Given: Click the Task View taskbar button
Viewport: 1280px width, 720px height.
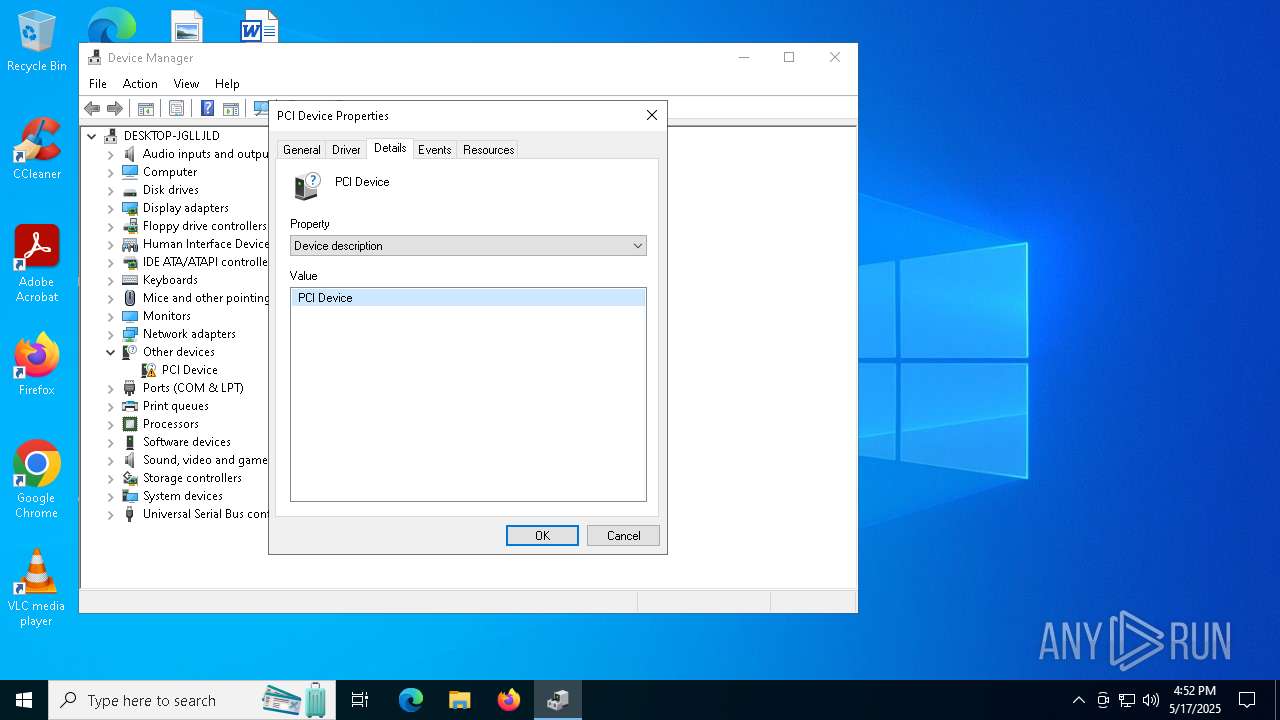Looking at the screenshot, I should (360, 700).
